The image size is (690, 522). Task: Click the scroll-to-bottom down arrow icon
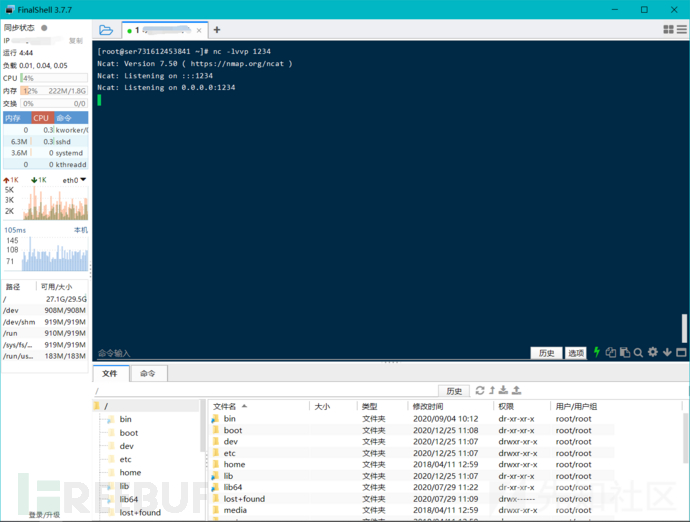[x=667, y=352]
